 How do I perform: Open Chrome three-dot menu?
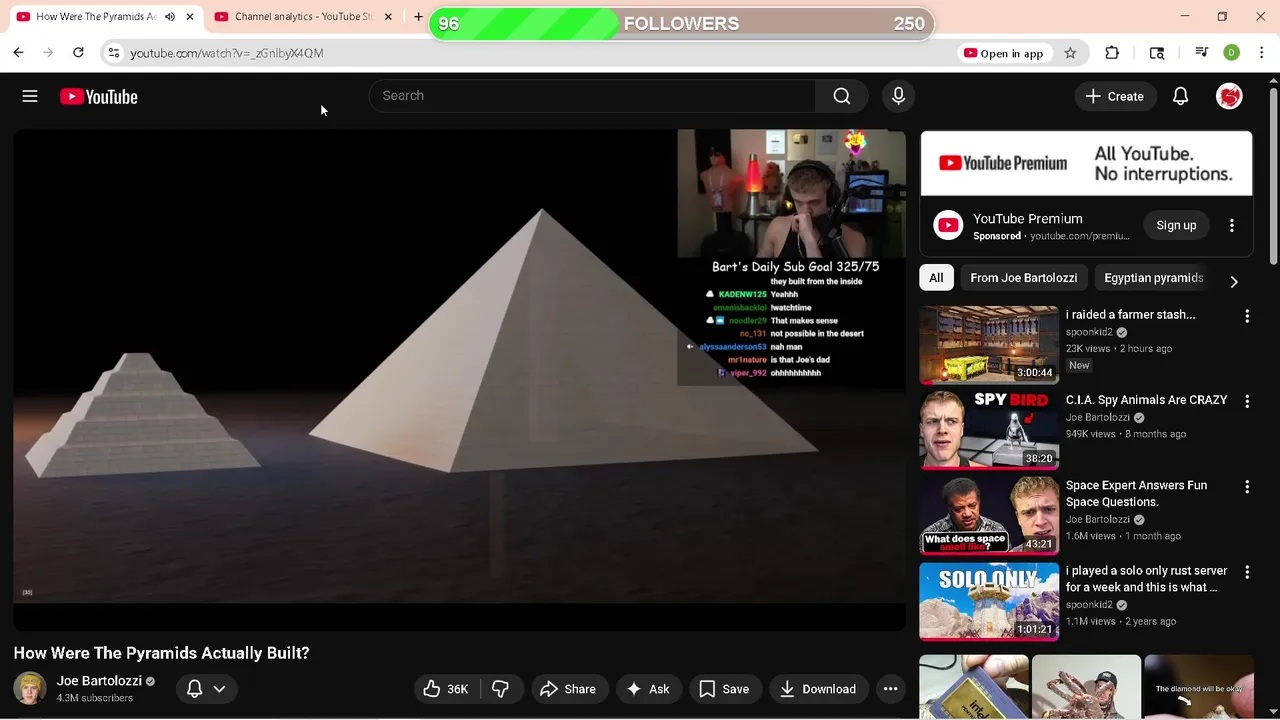(x=1261, y=53)
